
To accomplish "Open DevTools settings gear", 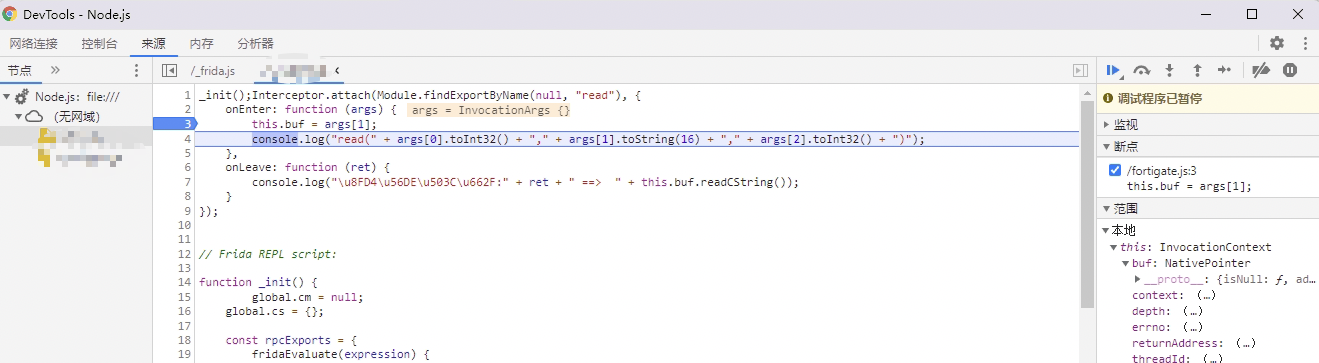I will [x=1277, y=43].
